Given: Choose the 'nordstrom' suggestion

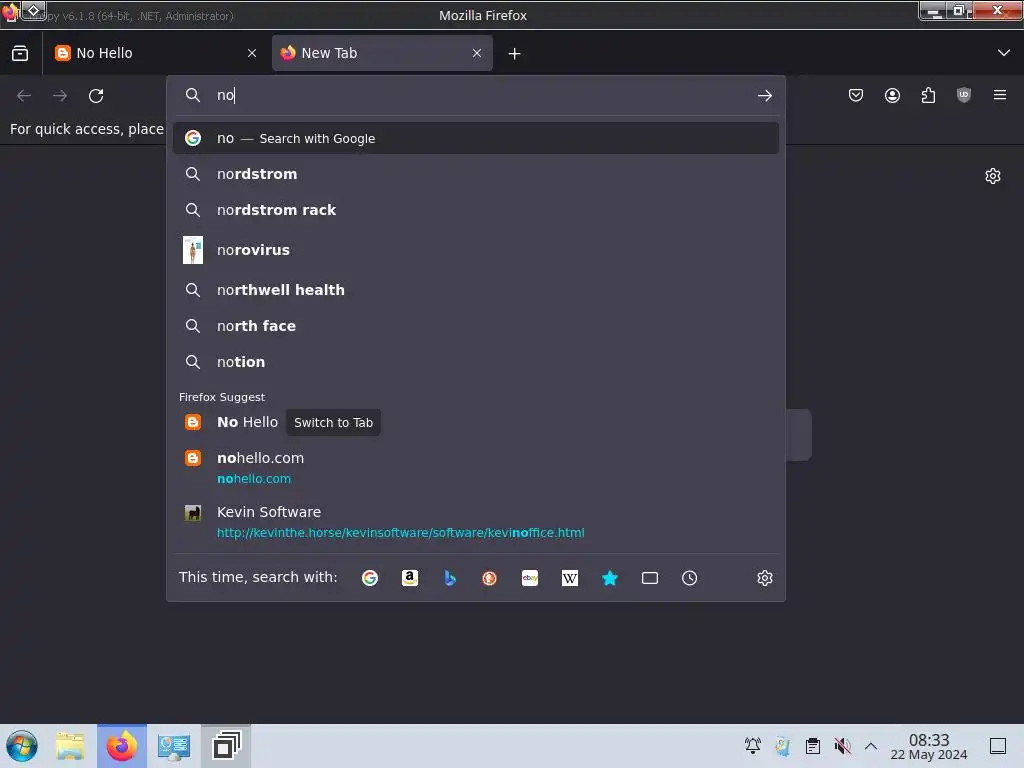Looking at the screenshot, I should point(475,174).
